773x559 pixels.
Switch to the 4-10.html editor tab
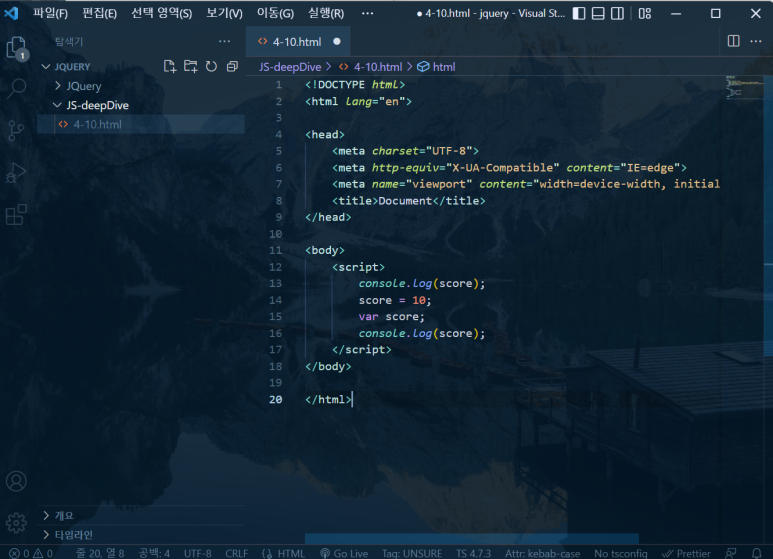click(297, 42)
